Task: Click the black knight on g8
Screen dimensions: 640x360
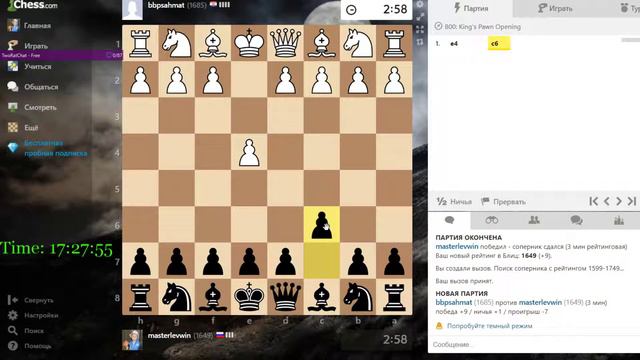Action: click(176, 297)
